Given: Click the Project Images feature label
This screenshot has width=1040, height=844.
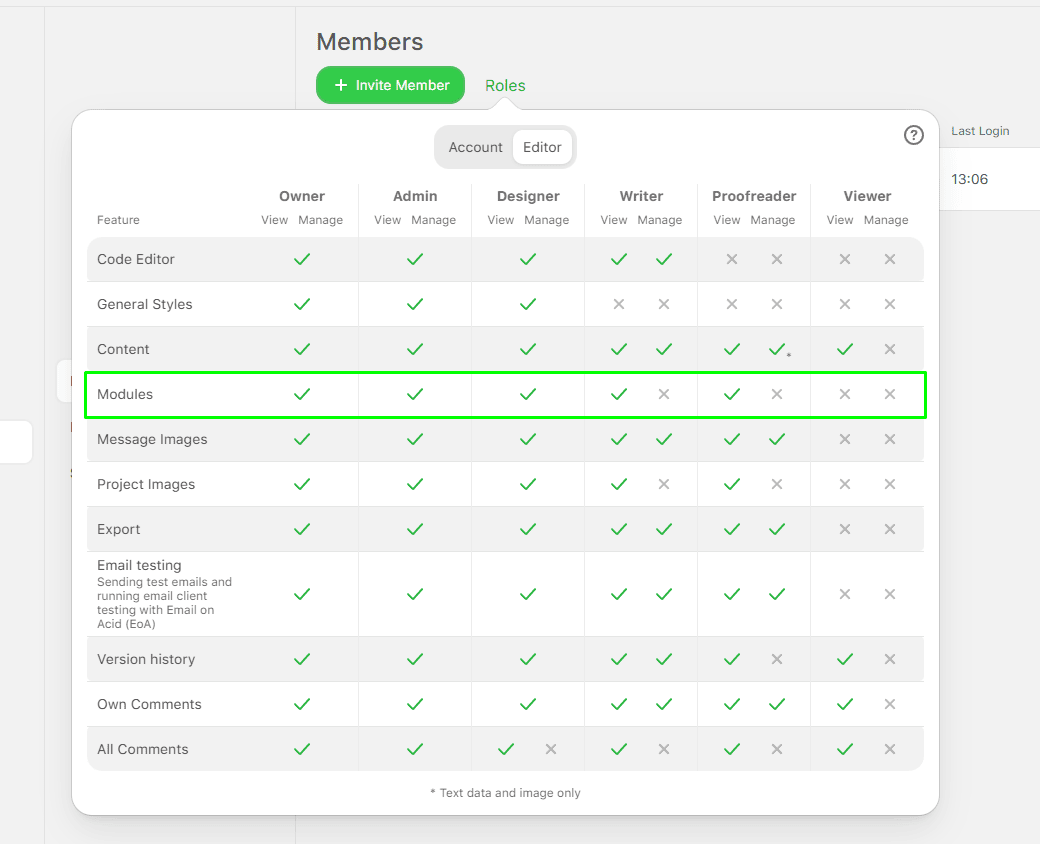Looking at the screenshot, I should coord(146,484).
